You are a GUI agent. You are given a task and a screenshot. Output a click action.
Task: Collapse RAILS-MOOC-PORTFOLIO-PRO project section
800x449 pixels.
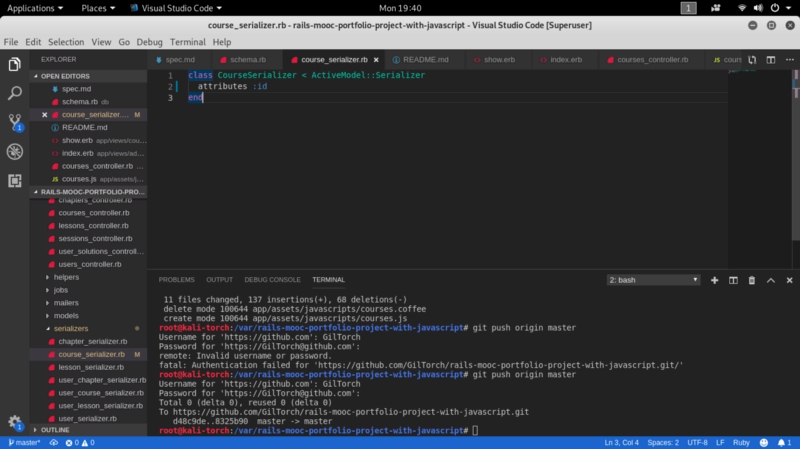pyautogui.click(x=88, y=192)
